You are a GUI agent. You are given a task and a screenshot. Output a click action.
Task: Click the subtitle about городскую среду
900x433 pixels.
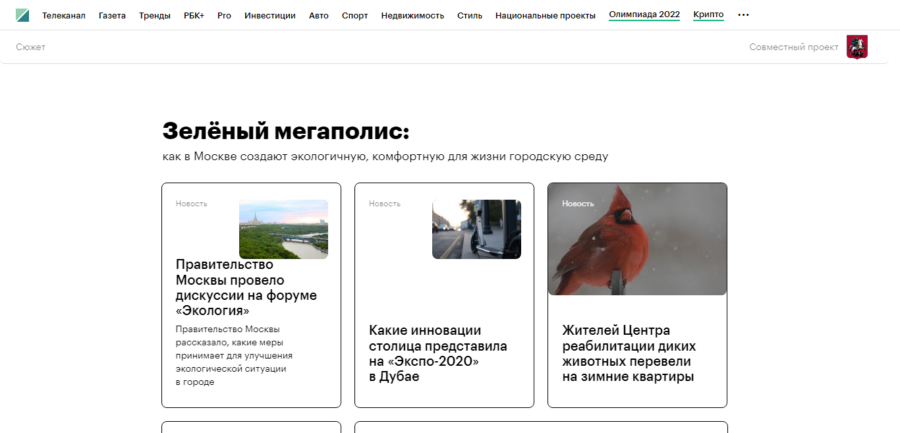click(x=385, y=156)
